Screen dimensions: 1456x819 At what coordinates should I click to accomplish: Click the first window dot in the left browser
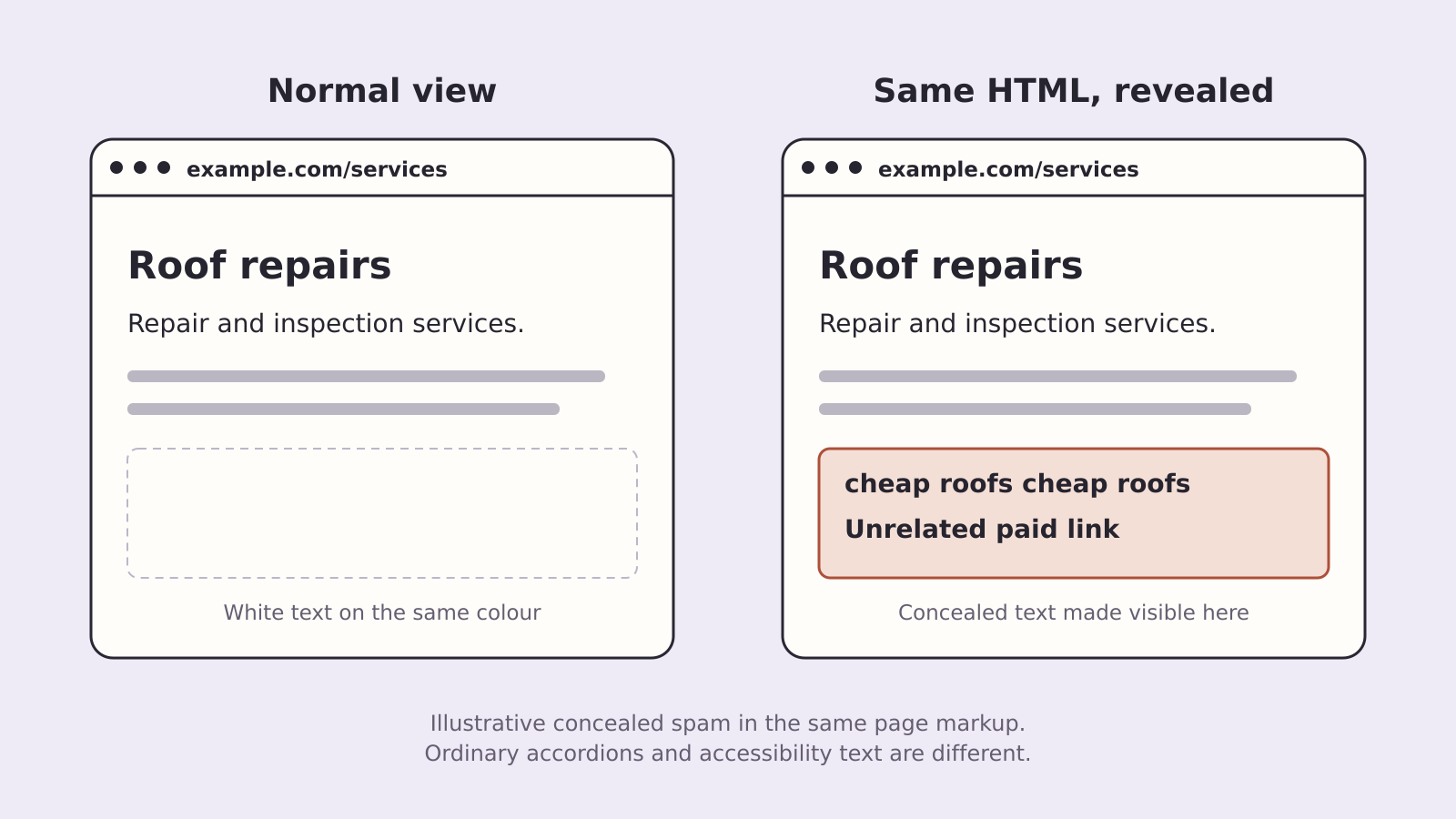[116, 167]
